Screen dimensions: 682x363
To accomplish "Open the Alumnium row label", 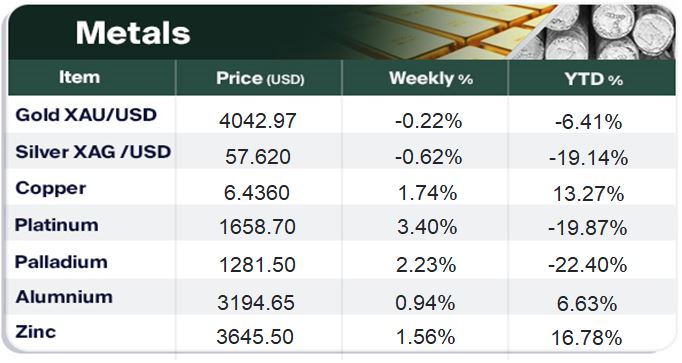I will [x=64, y=297].
